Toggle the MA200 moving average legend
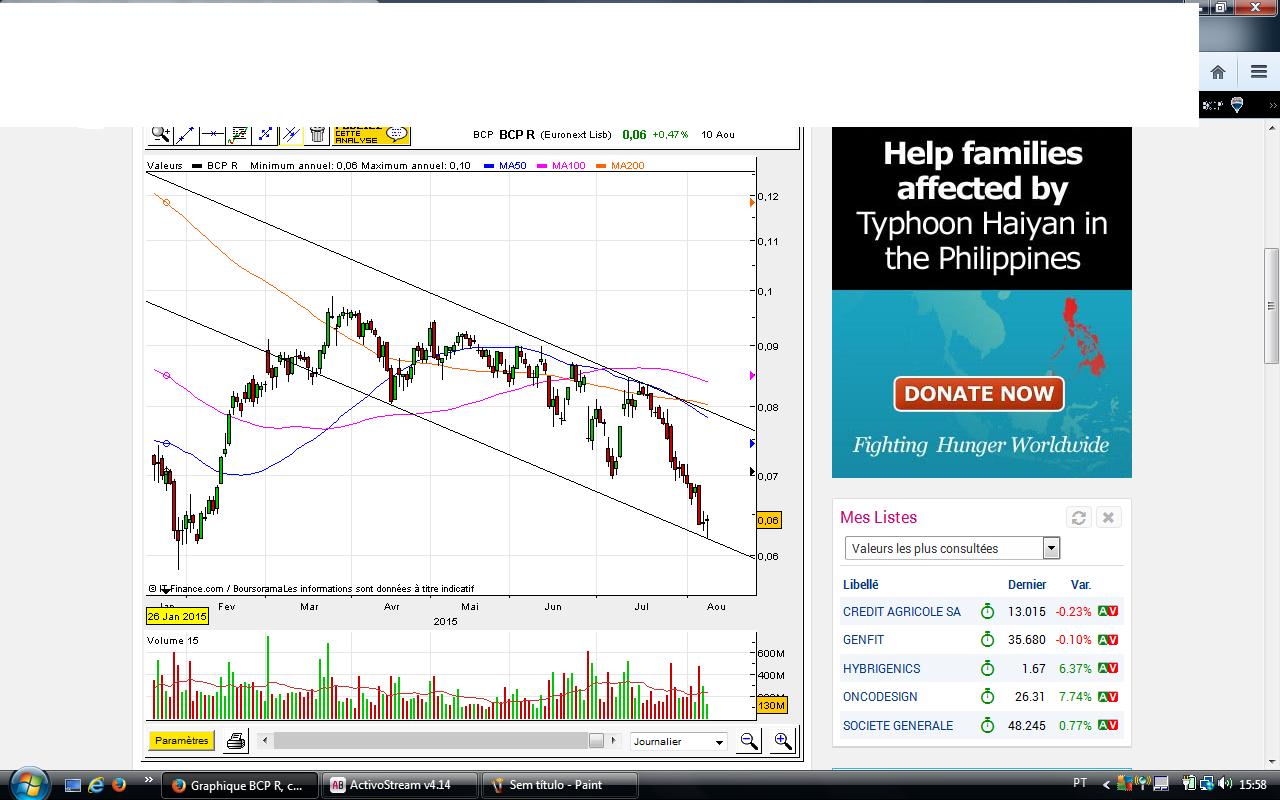 tap(626, 166)
